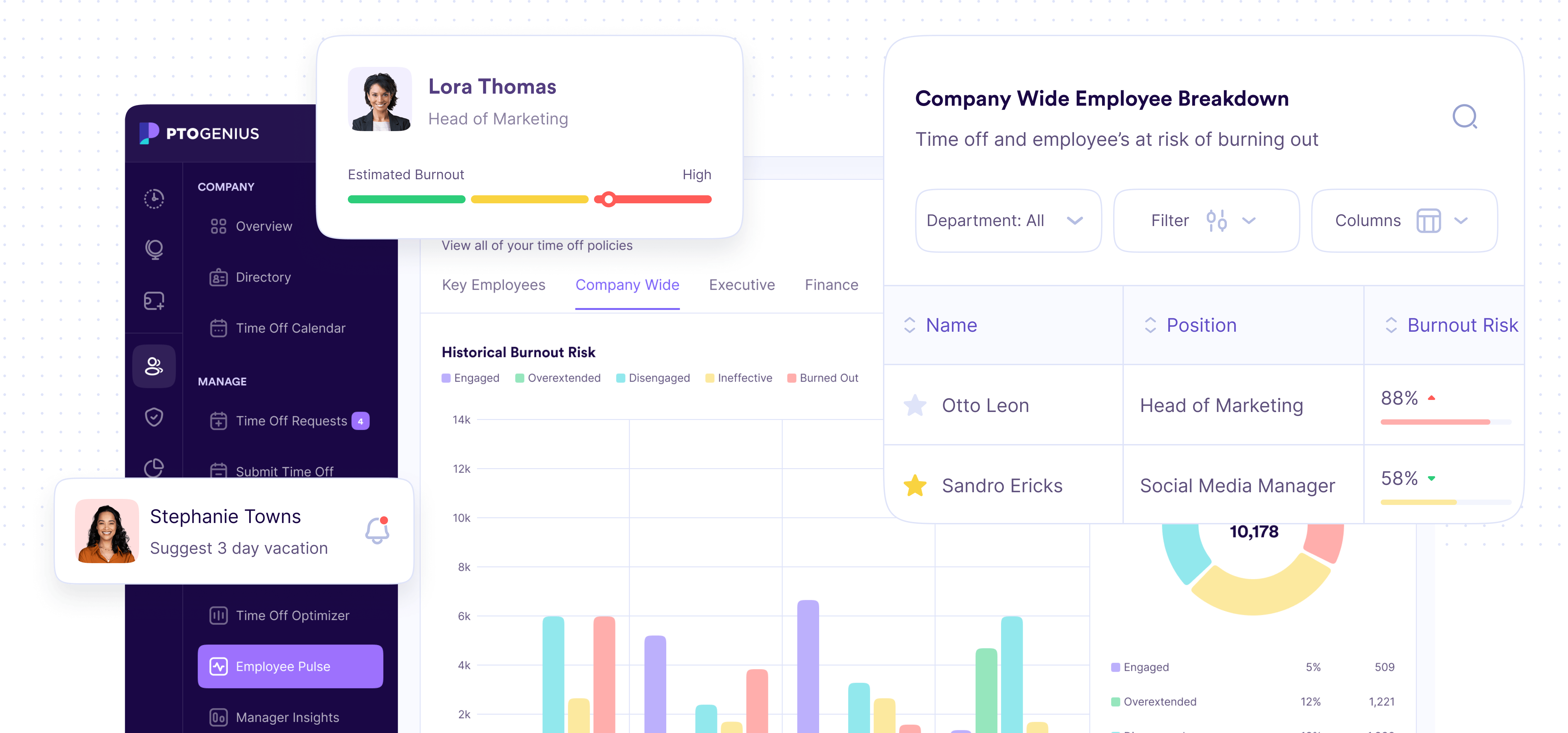
Task: Click Otto Leon's 88% burnout progress bar
Action: 1446,422
